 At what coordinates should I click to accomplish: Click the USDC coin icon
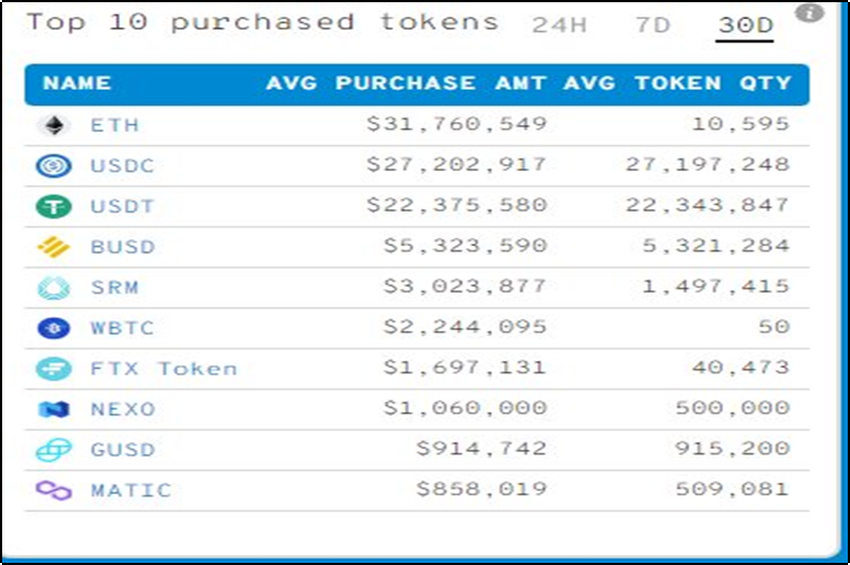click(53, 166)
